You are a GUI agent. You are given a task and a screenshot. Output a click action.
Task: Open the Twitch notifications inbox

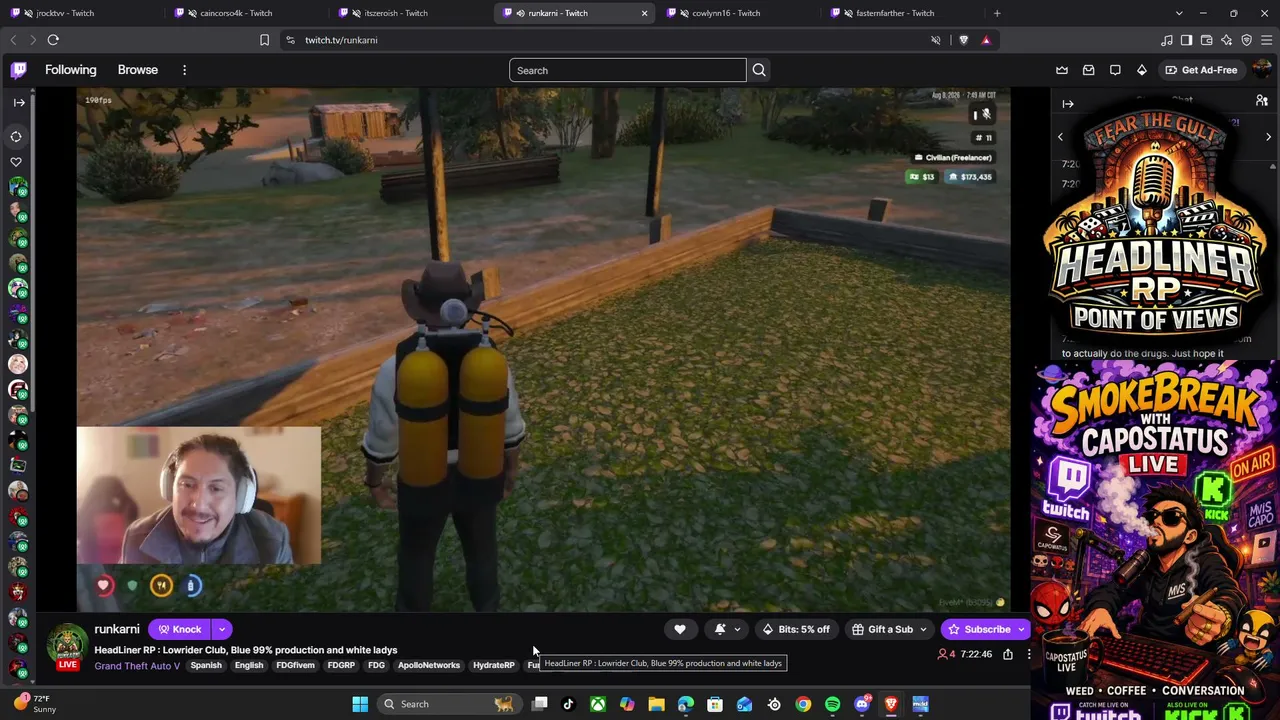pyautogui.click(x=1088, y=70)
